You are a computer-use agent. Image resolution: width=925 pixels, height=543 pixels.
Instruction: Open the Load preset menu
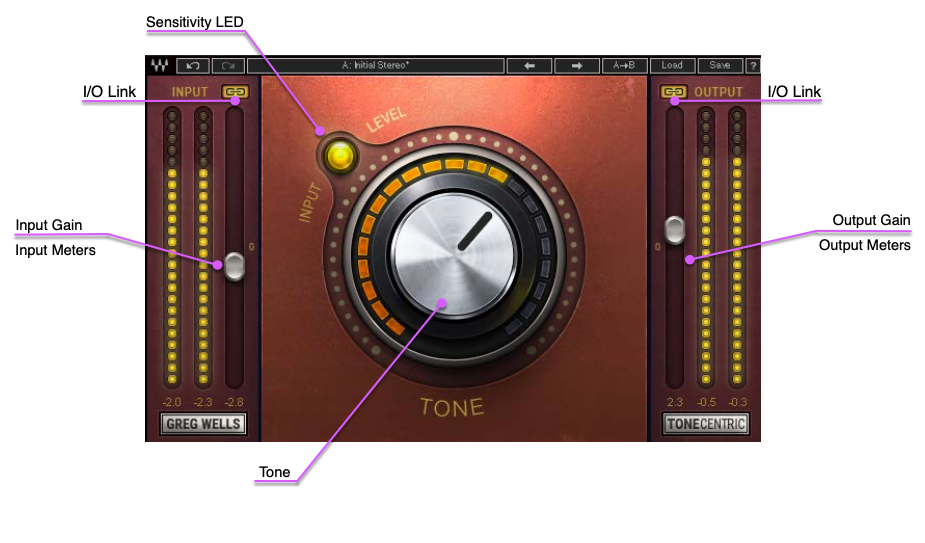tap(672, 66)
